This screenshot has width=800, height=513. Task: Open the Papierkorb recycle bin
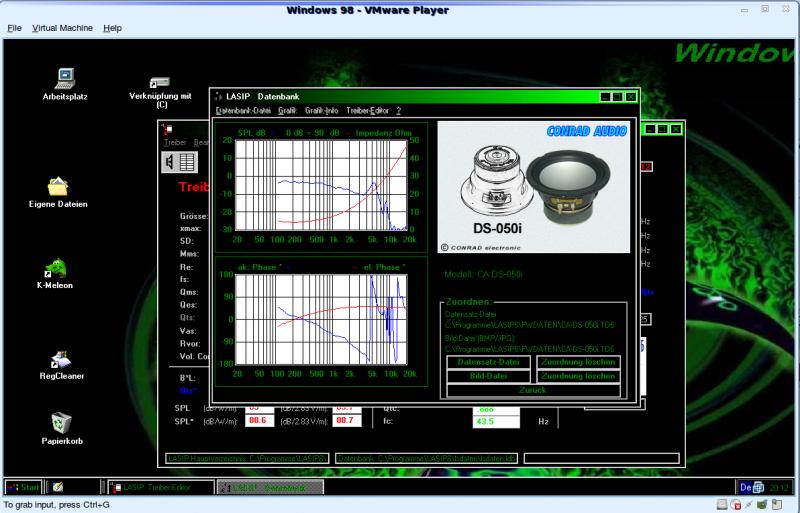click(61, 423)
